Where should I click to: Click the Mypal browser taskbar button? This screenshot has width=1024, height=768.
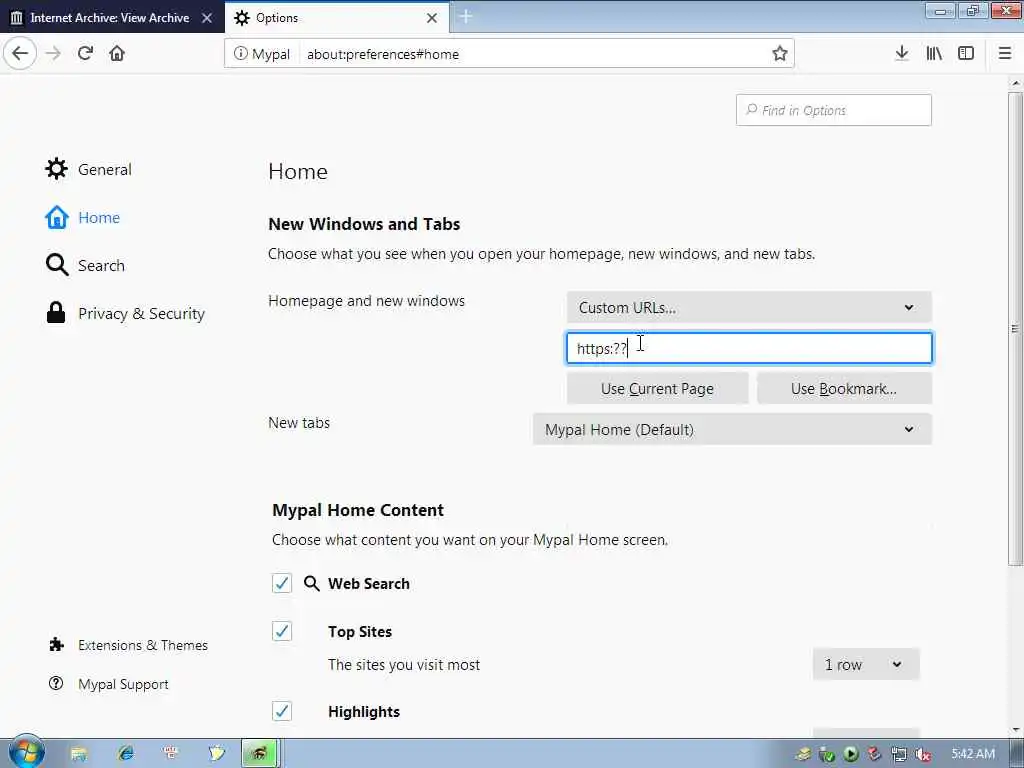[259, 754]
